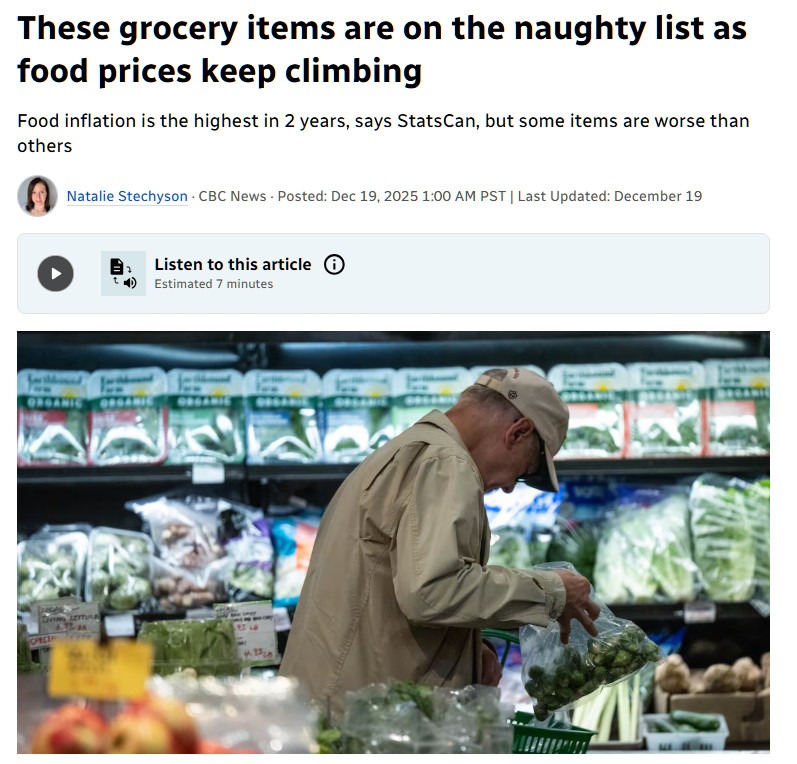Click the 'Estimated 7 minutes' text
Image resolution: width=797 pixels, height=764 pixels.
pos(213,284)
